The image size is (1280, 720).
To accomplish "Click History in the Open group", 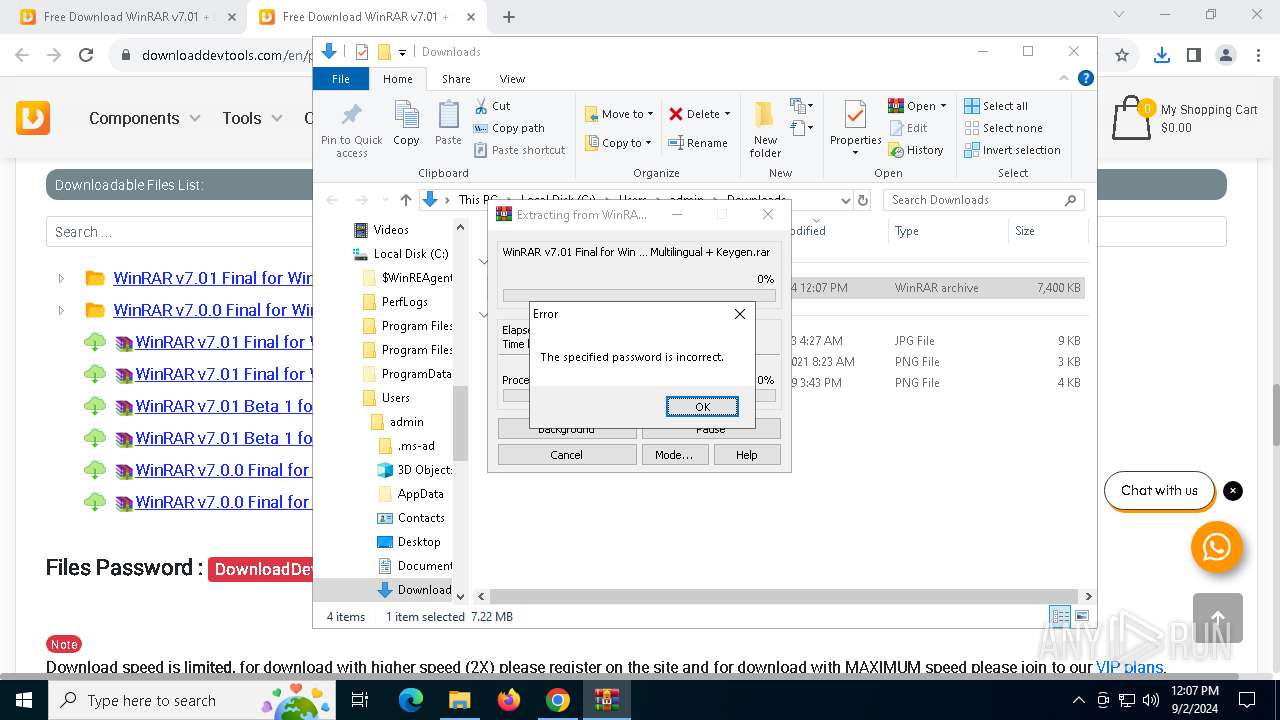I will (x=916, y=150).
